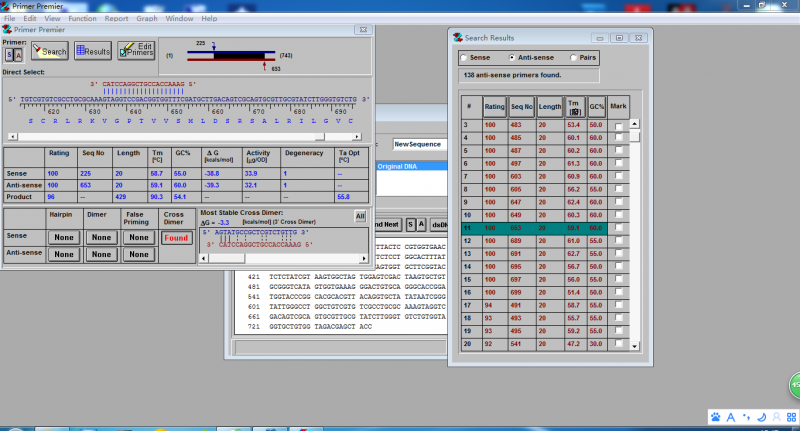Image resolution: width=800 pixels, height=431 pixels.
Task: Check the Mark box for row 3
Action: [618, 125]
